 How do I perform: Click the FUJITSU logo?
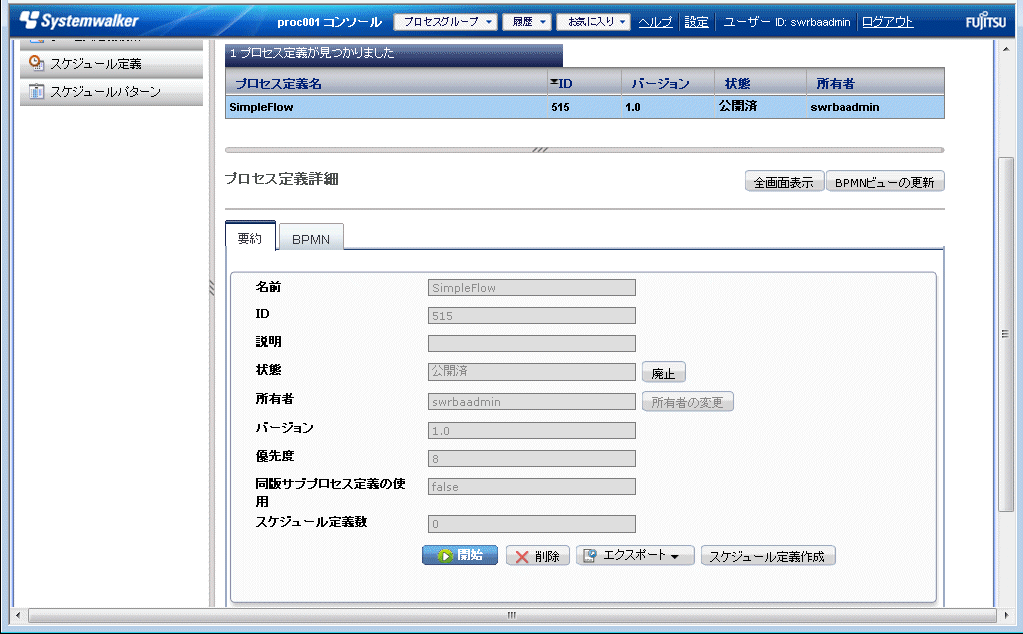pos(987,22)
